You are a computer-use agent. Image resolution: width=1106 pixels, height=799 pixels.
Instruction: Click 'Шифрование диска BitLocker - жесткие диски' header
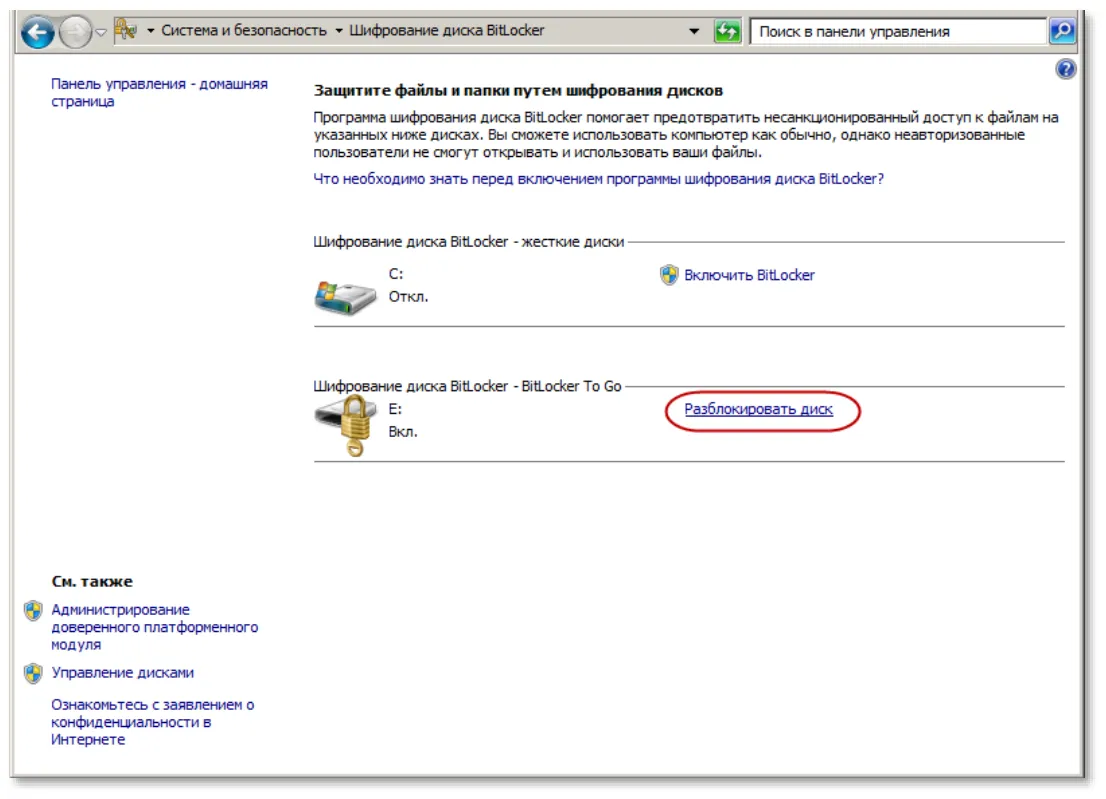[x=468, y=242]
